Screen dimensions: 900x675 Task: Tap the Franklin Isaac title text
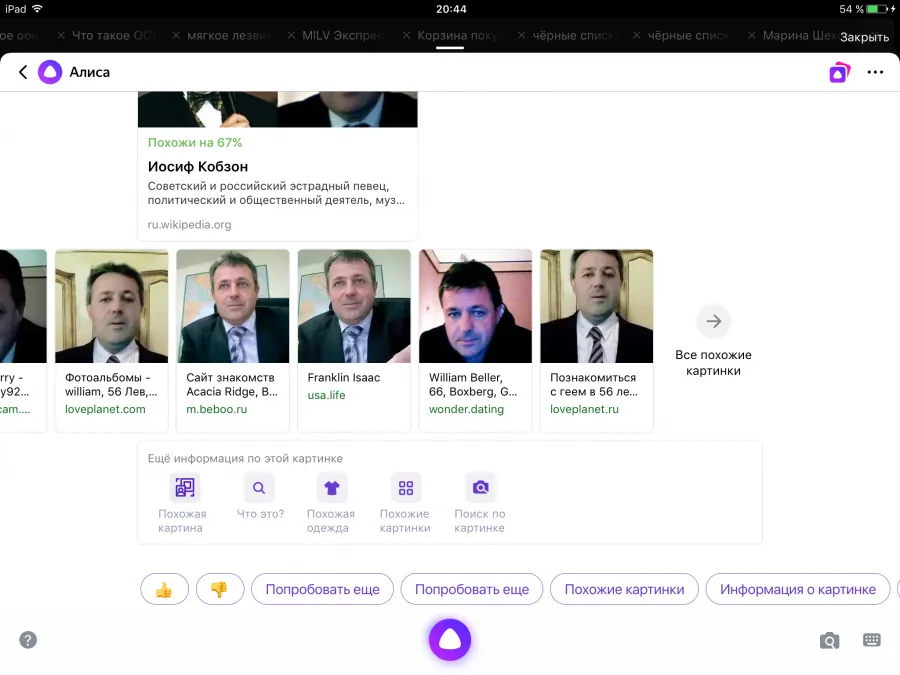pos(344,378)
